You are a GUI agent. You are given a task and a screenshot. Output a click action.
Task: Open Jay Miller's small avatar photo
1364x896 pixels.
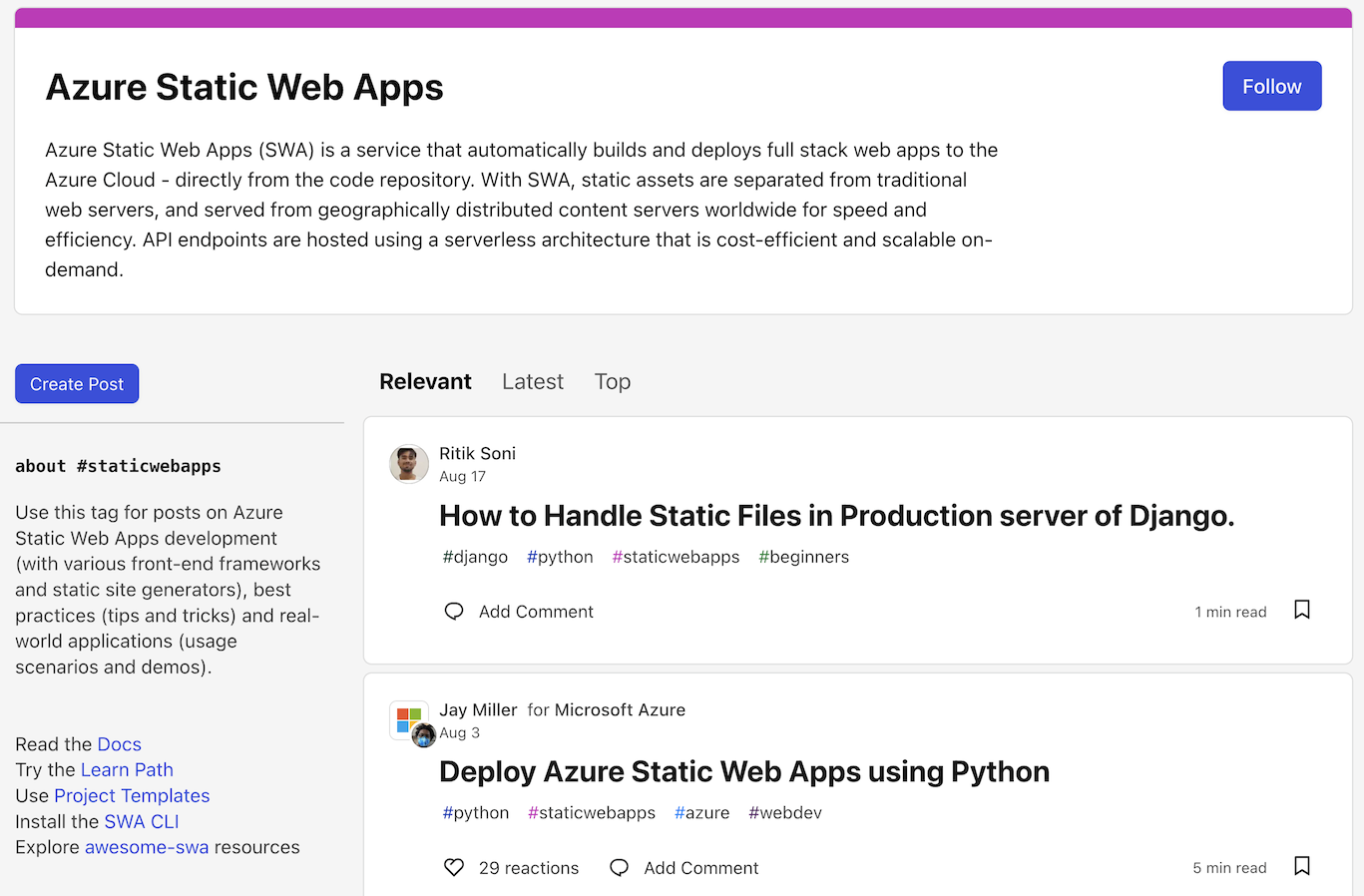click(424, 736)
